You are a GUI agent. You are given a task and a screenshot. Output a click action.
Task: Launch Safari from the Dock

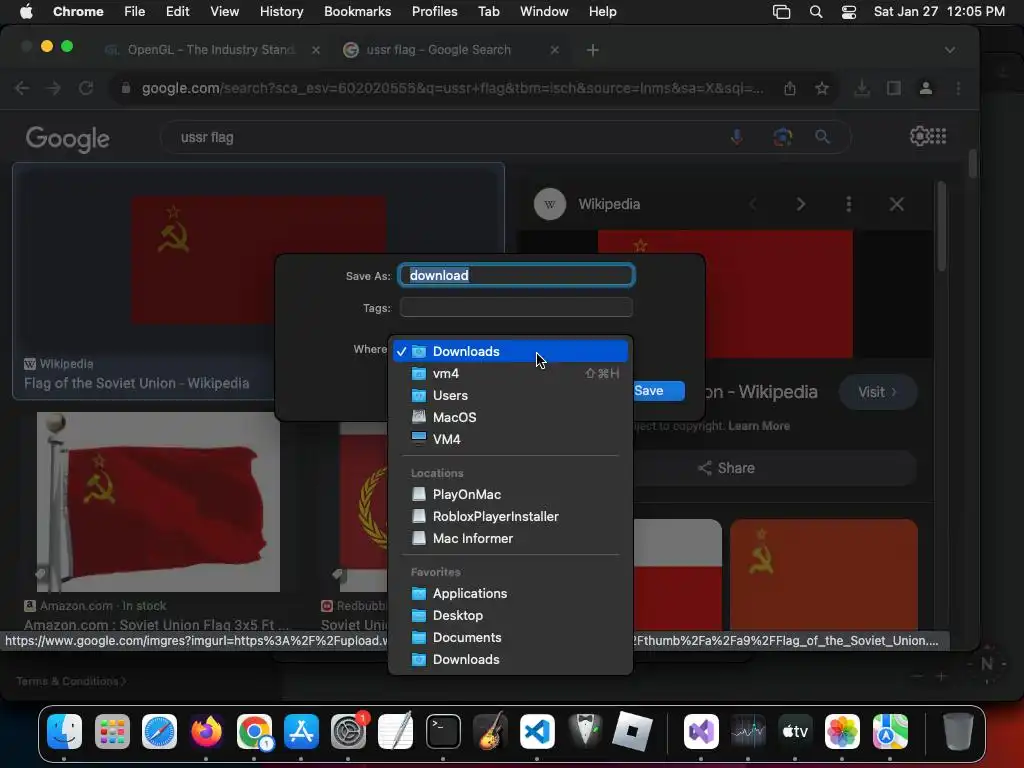[x=159, y=731]
